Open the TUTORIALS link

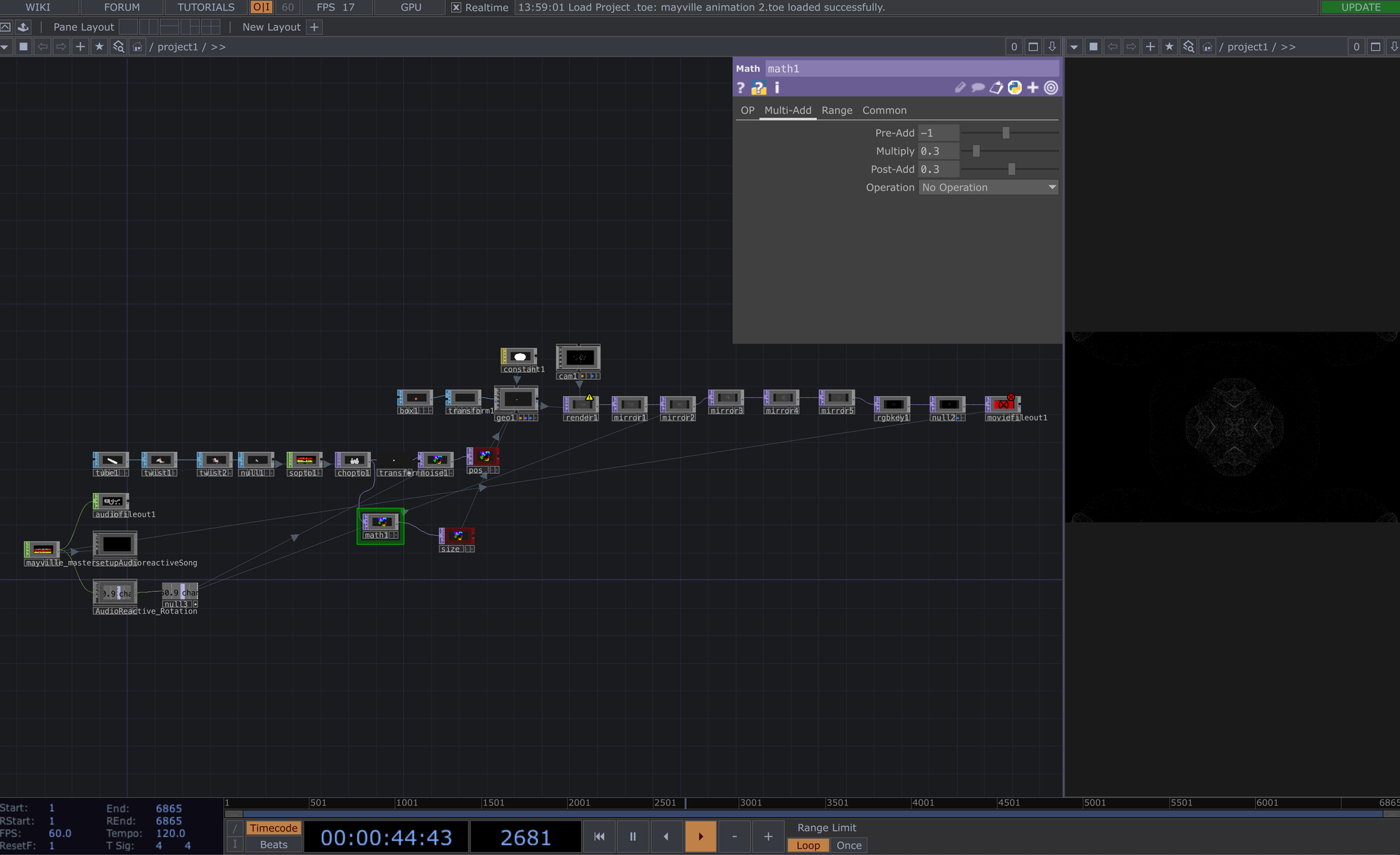click(x=206, y=7)
